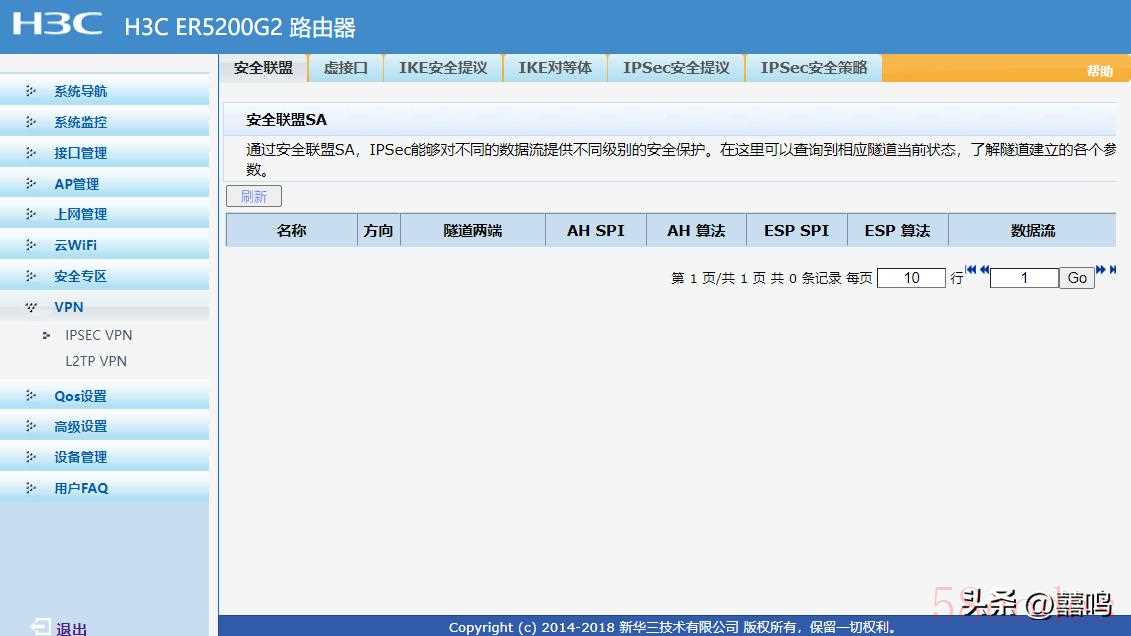Open 系统监控 in sidebar

(80, 123)
